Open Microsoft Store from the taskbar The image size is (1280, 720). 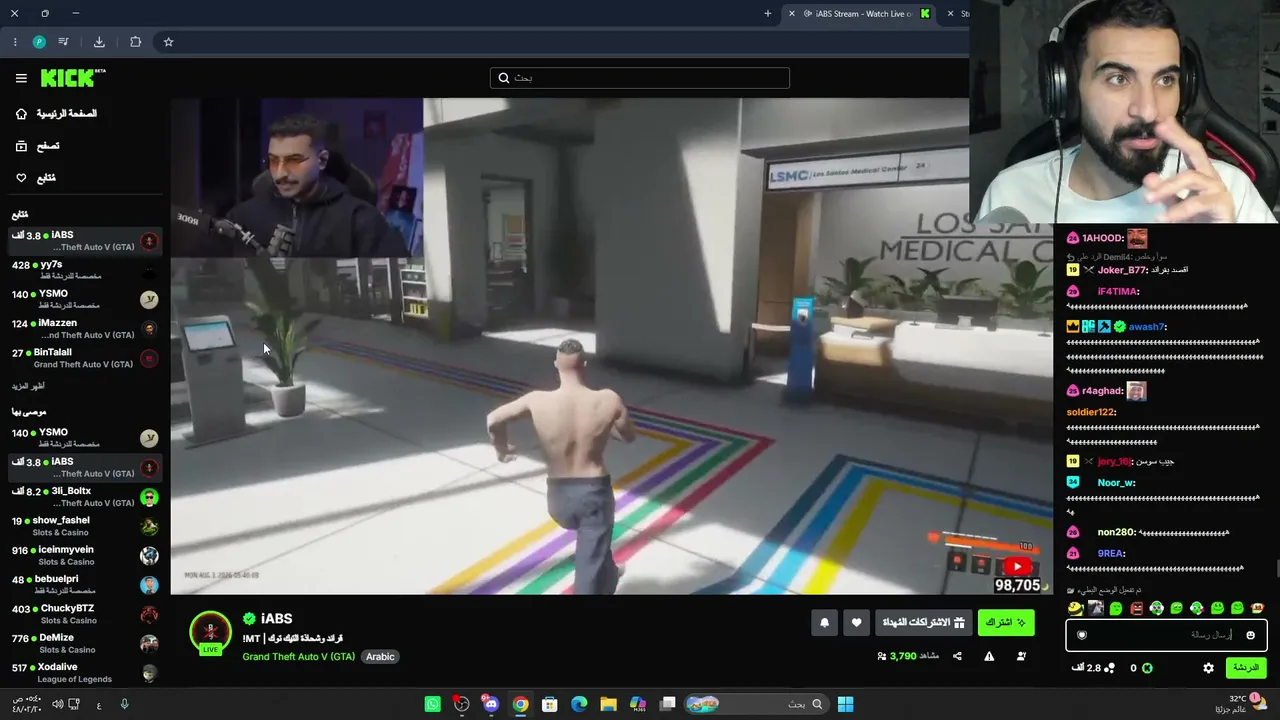[549, 704]
